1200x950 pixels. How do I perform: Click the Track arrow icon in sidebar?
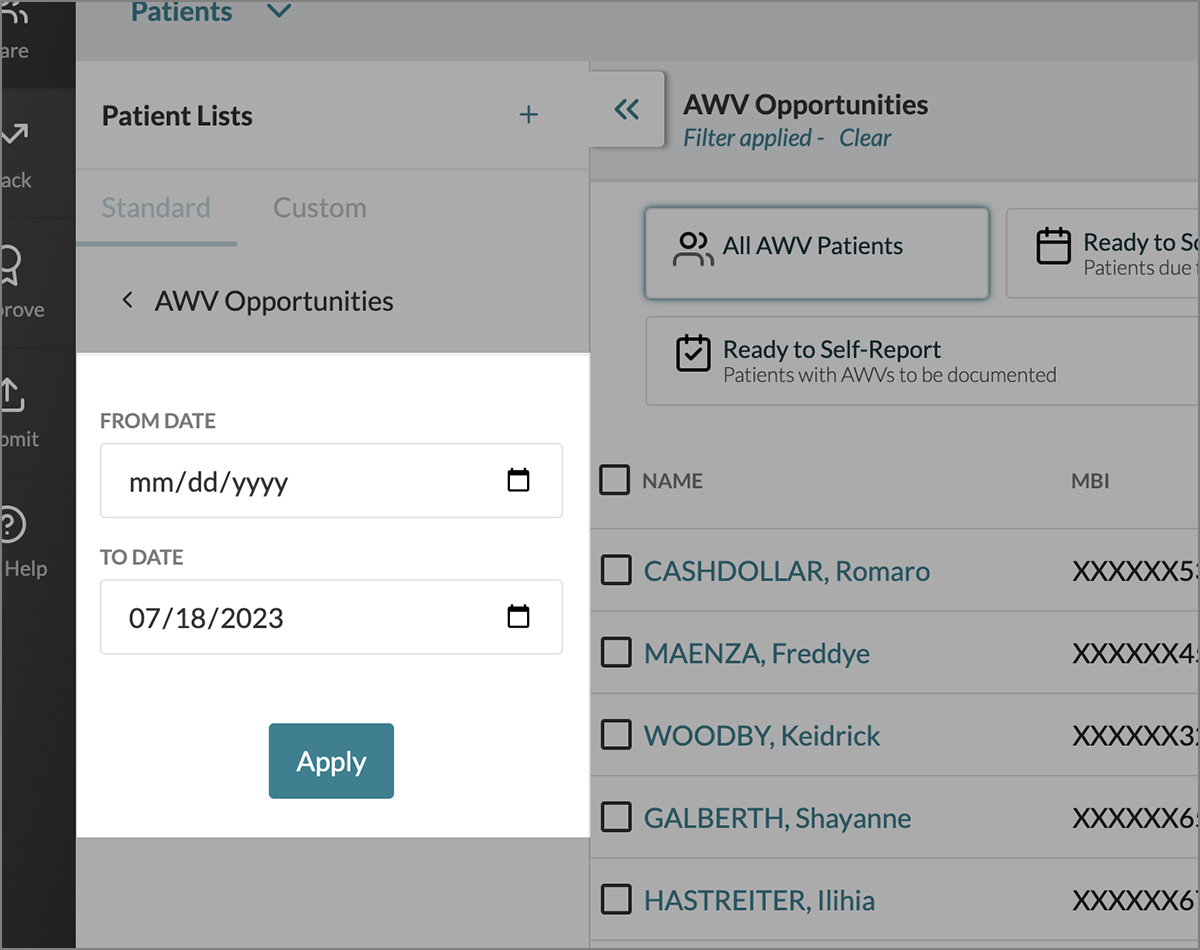click(x=14, y=137)
